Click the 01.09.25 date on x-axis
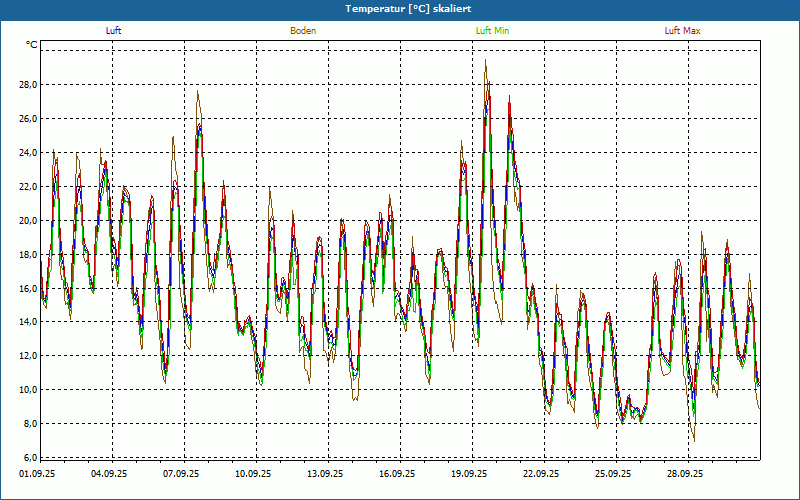800x500 pixels. click(37, 475)
